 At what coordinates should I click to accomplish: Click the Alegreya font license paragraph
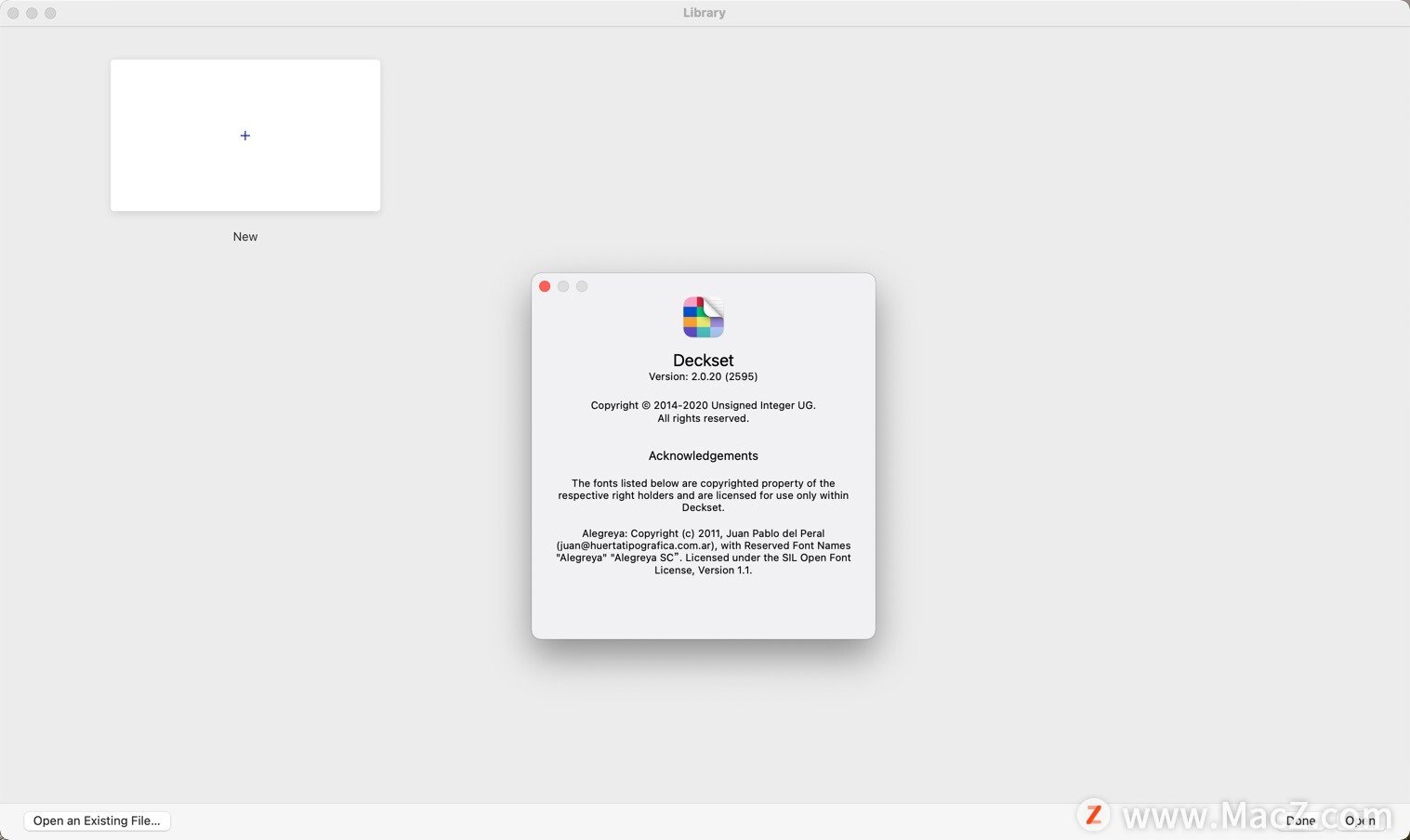click(x=704, y=552)
